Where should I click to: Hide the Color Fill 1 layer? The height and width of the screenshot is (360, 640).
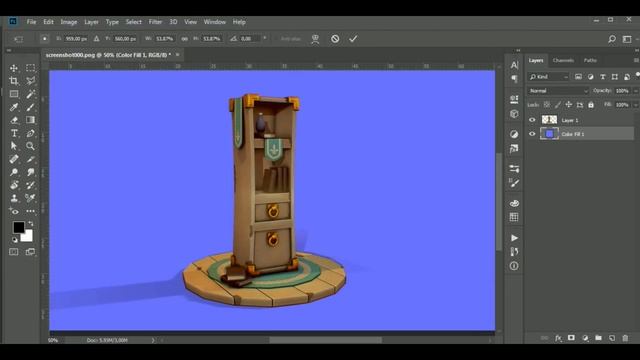click(532, 134)
